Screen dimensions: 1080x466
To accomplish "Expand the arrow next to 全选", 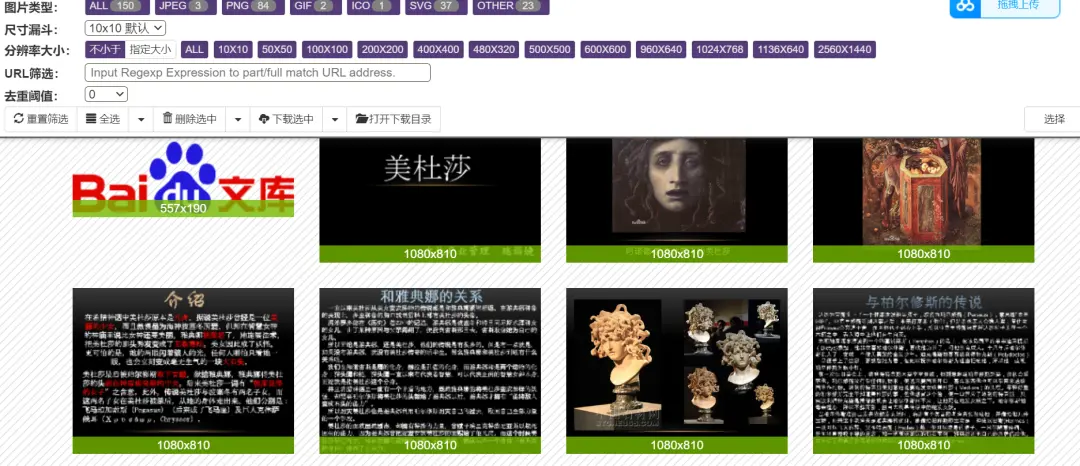I will coord(141,119).
